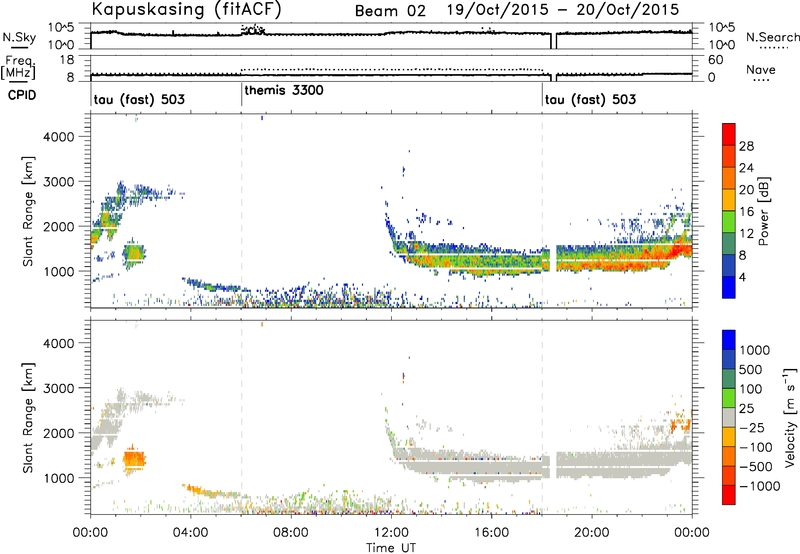This screenshot has width=800, height=554.
Task: Click the '12:00' time axis tick label
Action: (391, 533)
